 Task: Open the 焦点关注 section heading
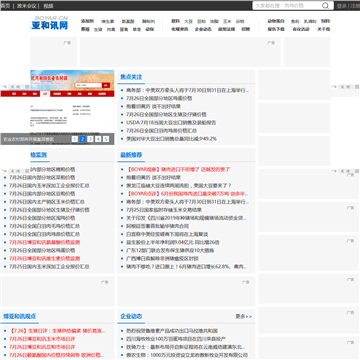point(131,77)
